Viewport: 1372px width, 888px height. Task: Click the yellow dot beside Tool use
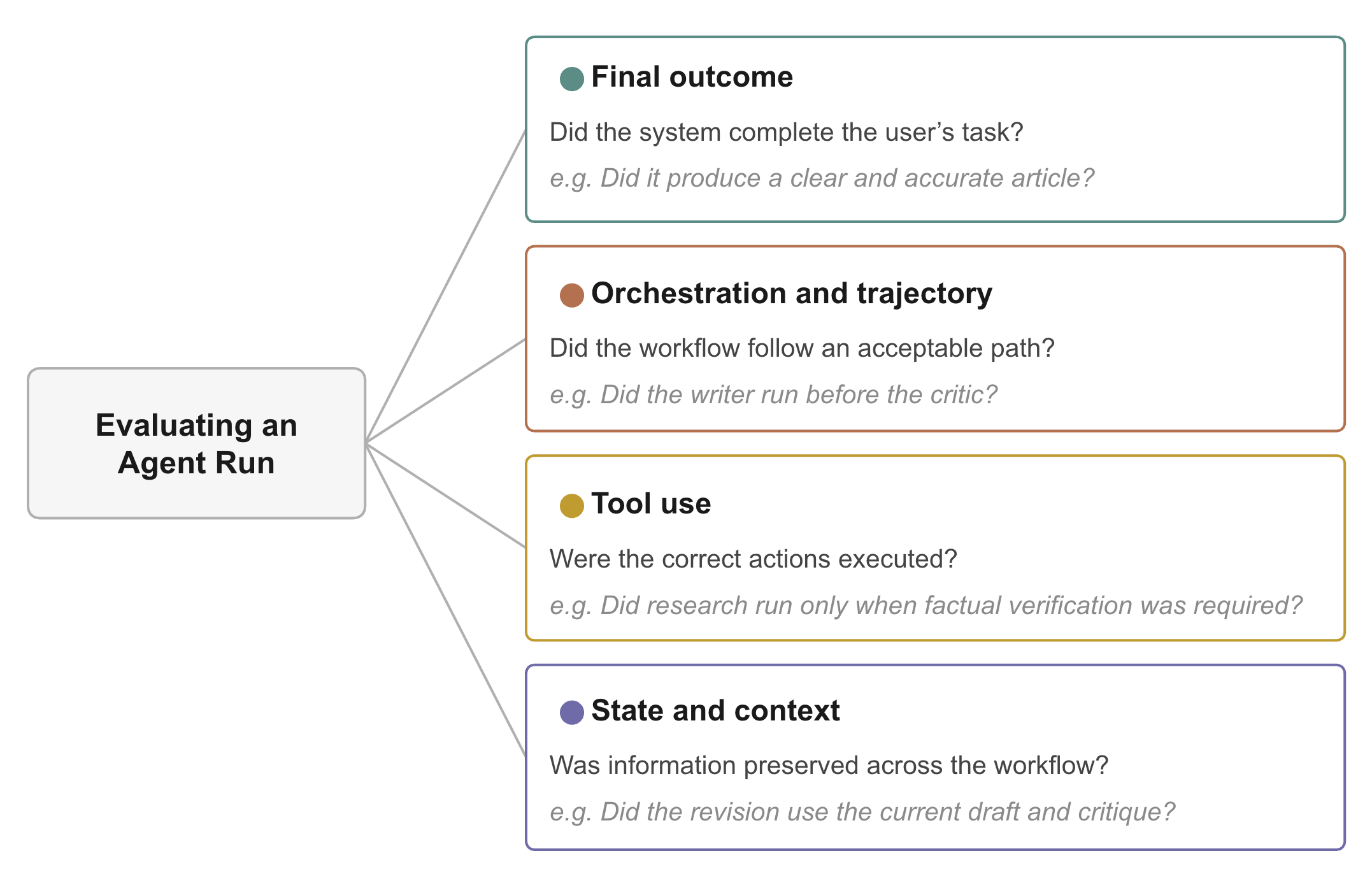click(571, 506)
